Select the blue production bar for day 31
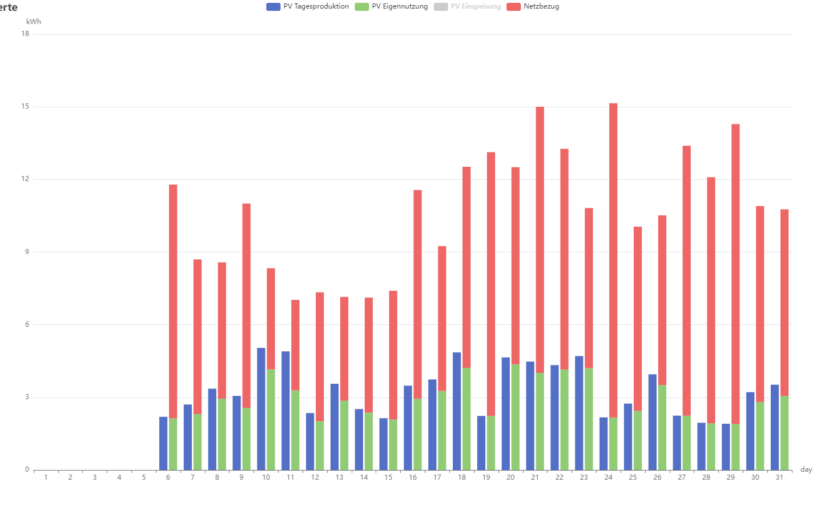Screen dimensions: 825x510 [774, 427]
